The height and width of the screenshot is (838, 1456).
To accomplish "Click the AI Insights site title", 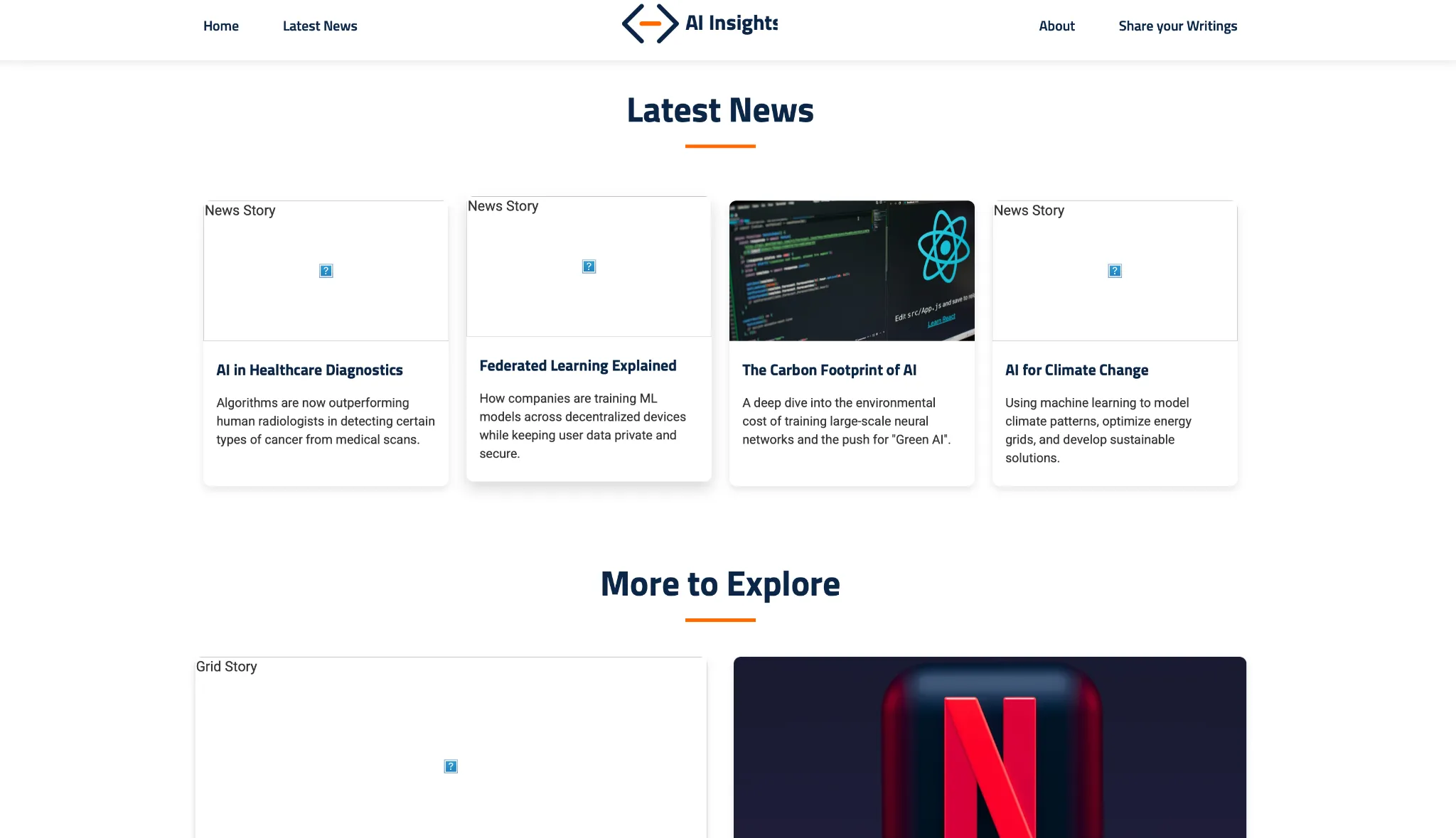I will click(732, 23).
